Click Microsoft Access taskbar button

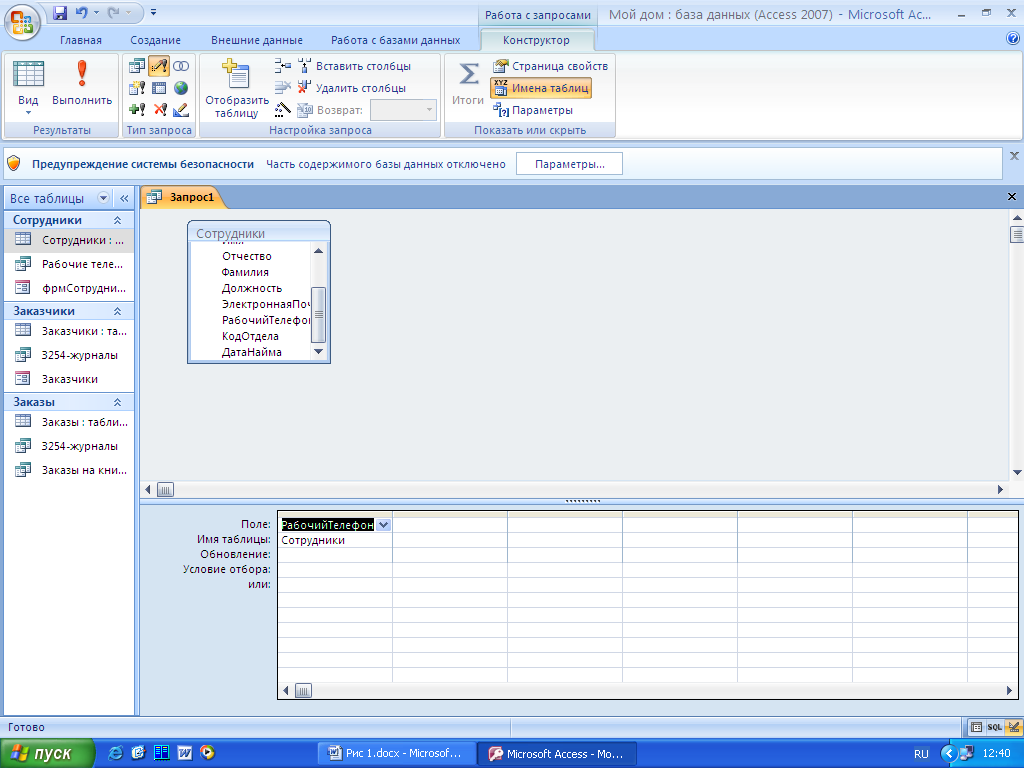[558, 753]
